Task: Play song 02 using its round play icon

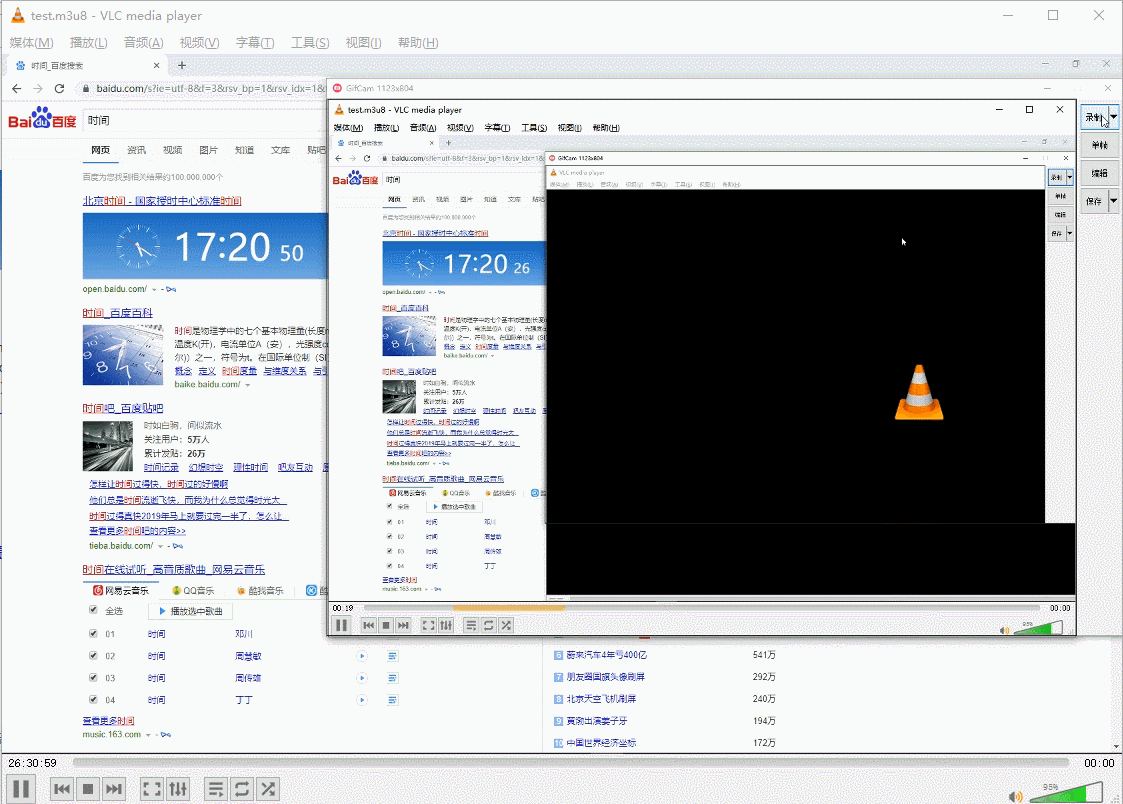Action: pyautogui.click(x=362, y=656)
